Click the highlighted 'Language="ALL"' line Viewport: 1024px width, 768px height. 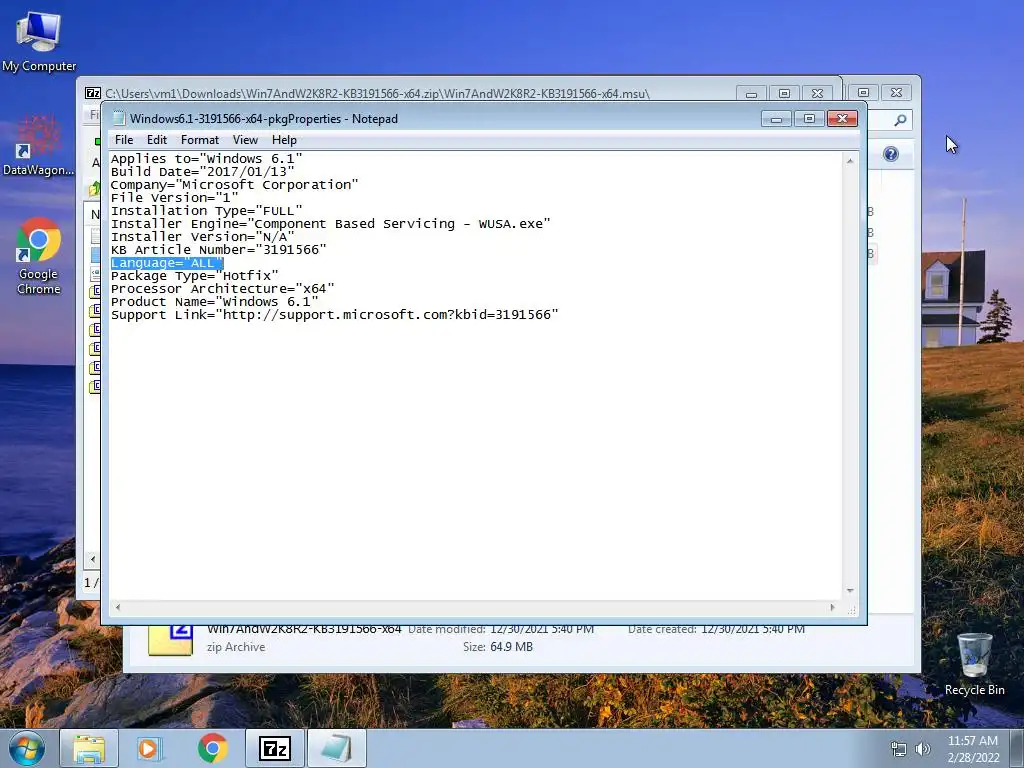click(167, 263)
